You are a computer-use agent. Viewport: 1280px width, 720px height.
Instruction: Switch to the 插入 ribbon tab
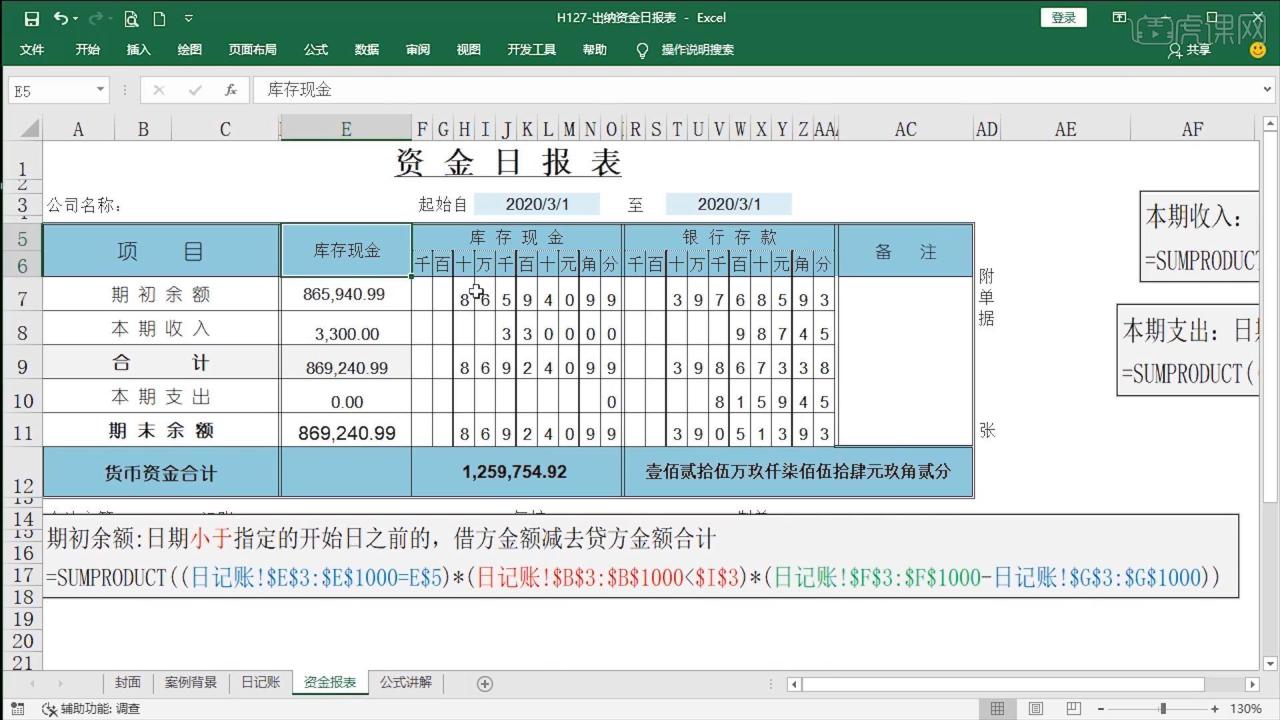[x=139, y=49]
